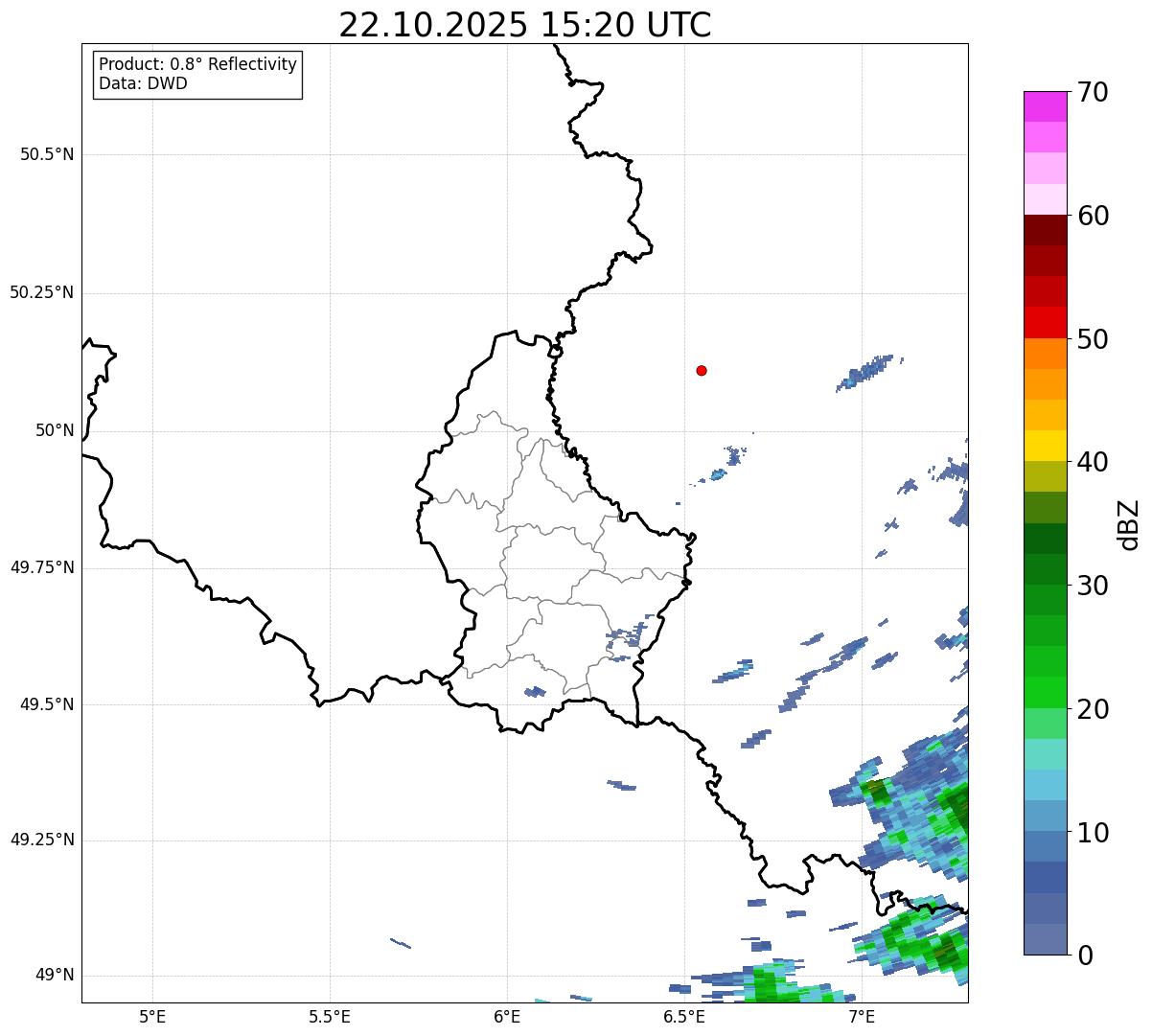Click the radar echo northeast of the red dot

point(869,372)
